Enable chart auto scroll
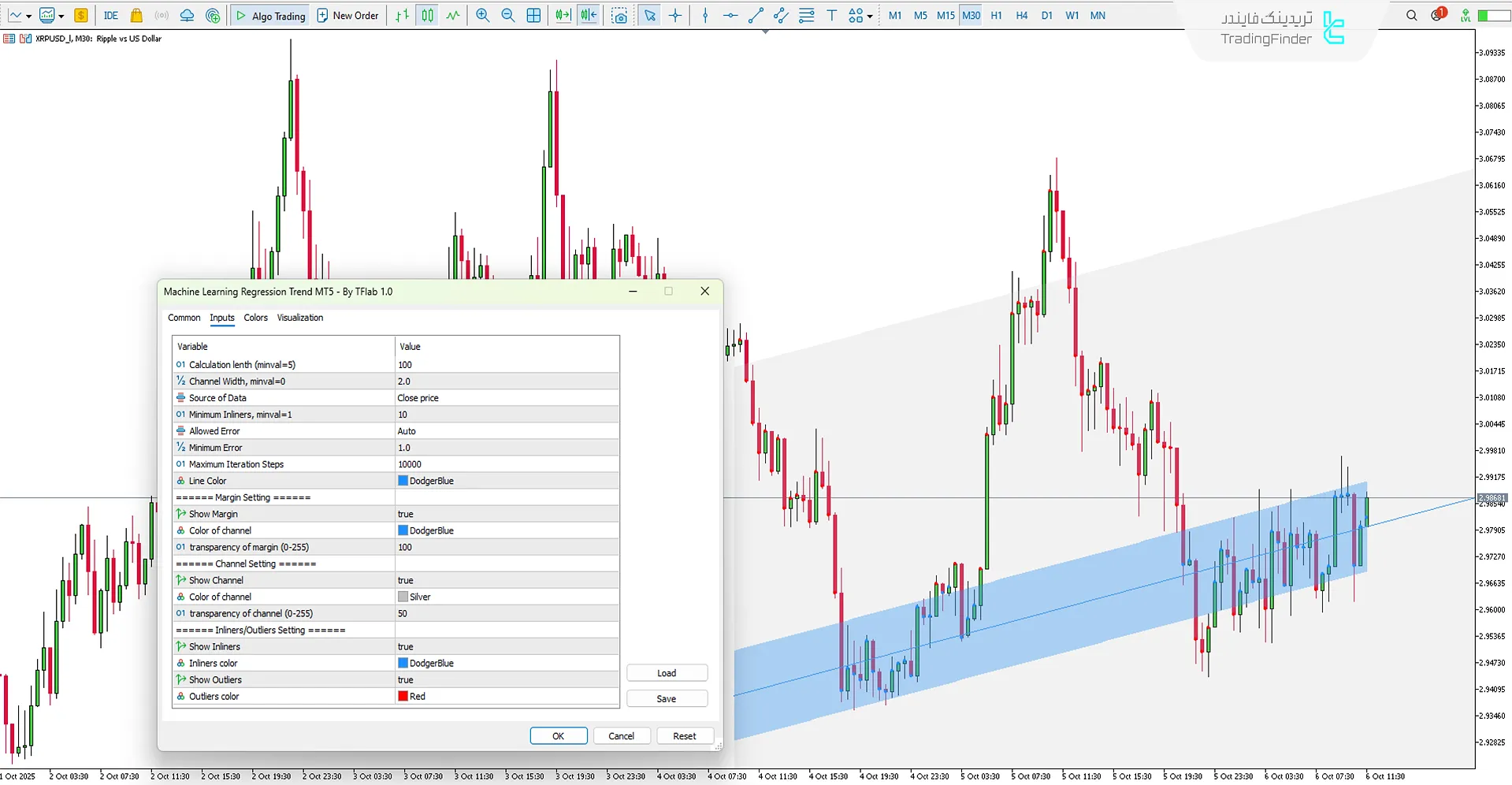Screen dimensions: 1512x785 [563, 15]
